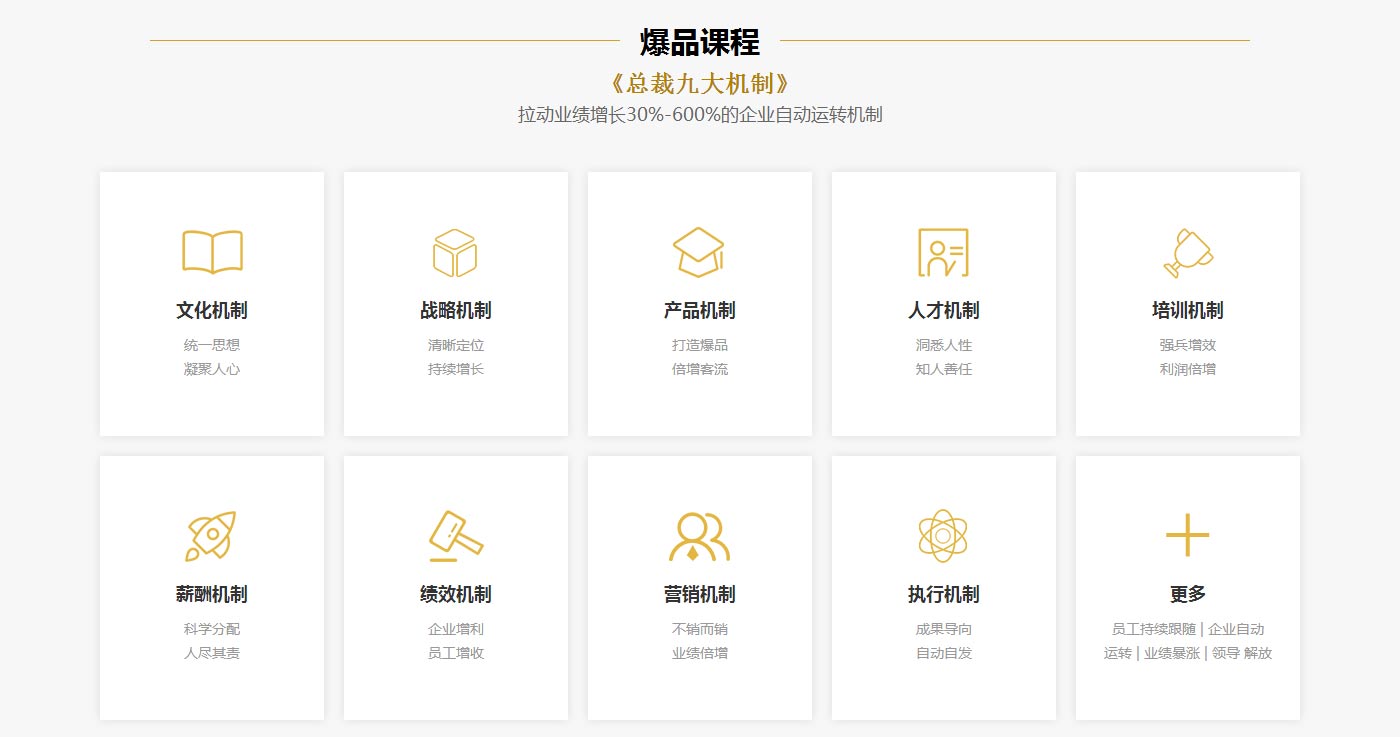Open the 《总裁九大机制》 course title link
1400x737 pixels.
pyautogui.click(x=699, y=83)
